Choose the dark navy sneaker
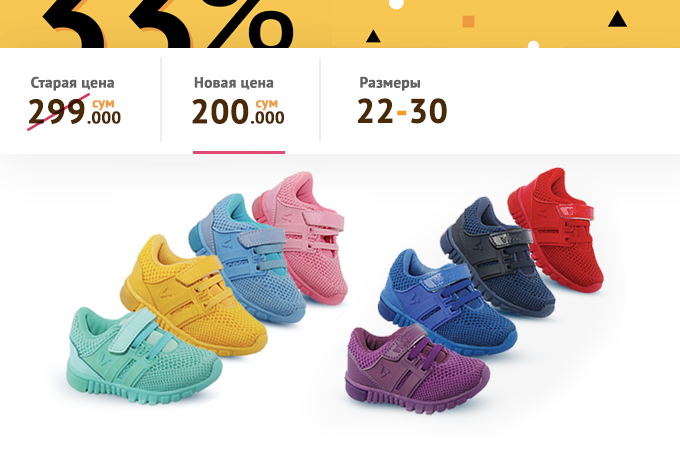Screen dimensions: 680x453 pos(499,256)
